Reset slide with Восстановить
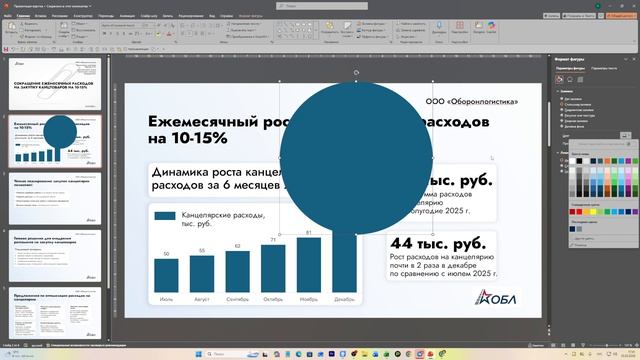 pyautogui.click(x=84, y=30)
